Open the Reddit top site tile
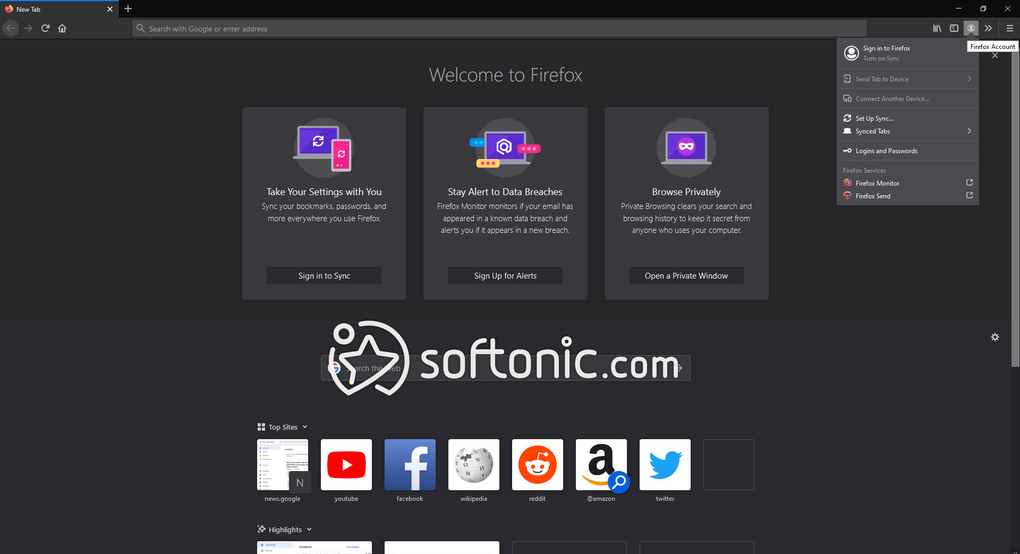Viewport: 1020px width, 554px height. click(x=537, y=464)
